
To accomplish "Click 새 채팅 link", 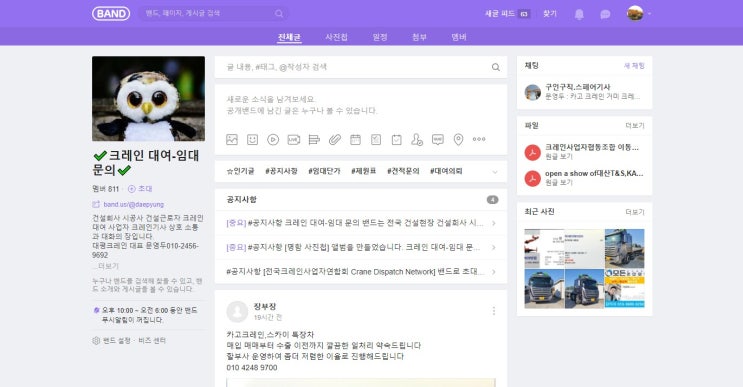I will coord(634,66).
